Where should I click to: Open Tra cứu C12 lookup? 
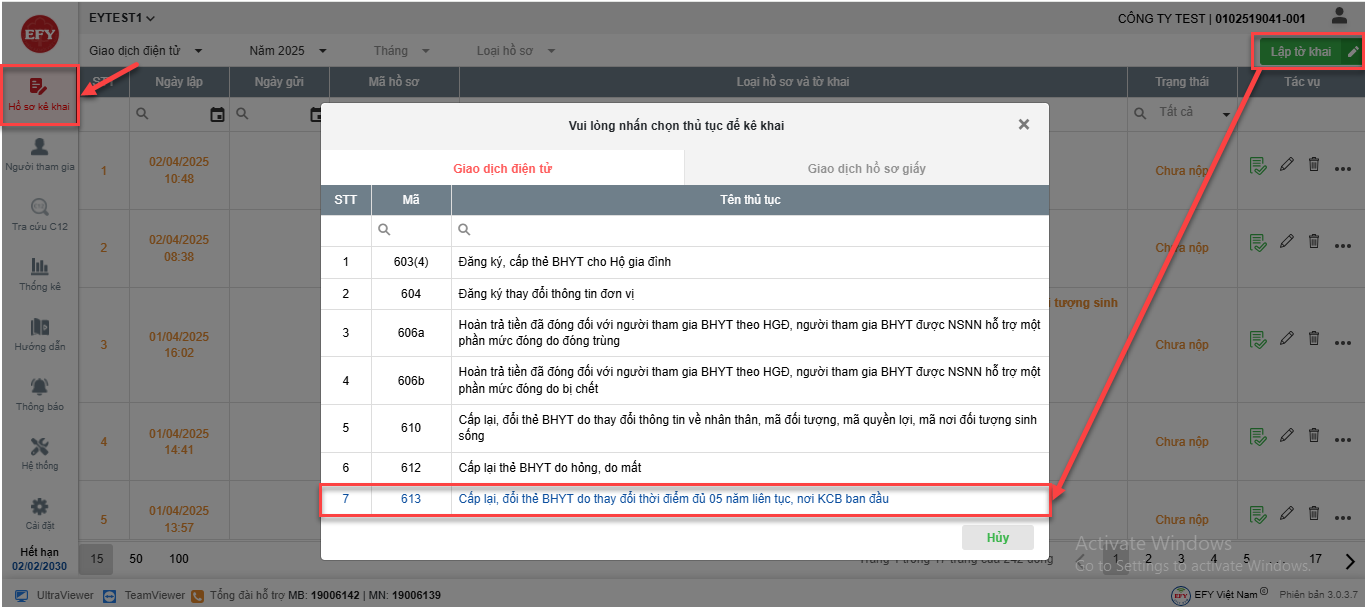[x=40, y=215]
